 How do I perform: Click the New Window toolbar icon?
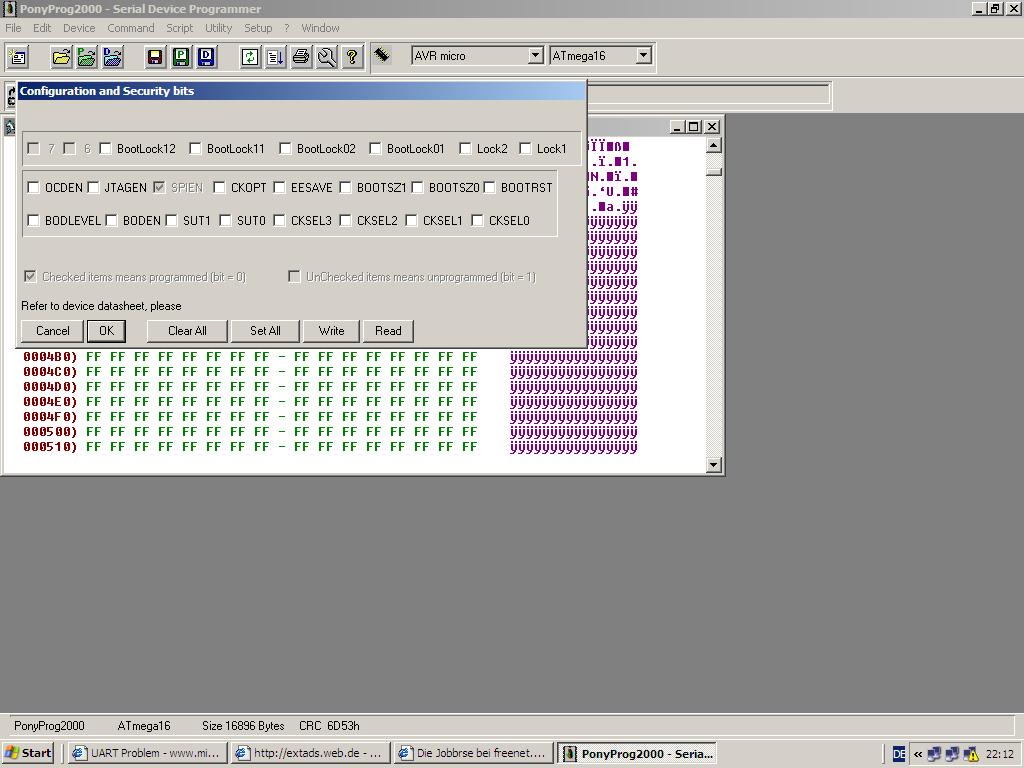pyautogui.click(x=18, y=57)
